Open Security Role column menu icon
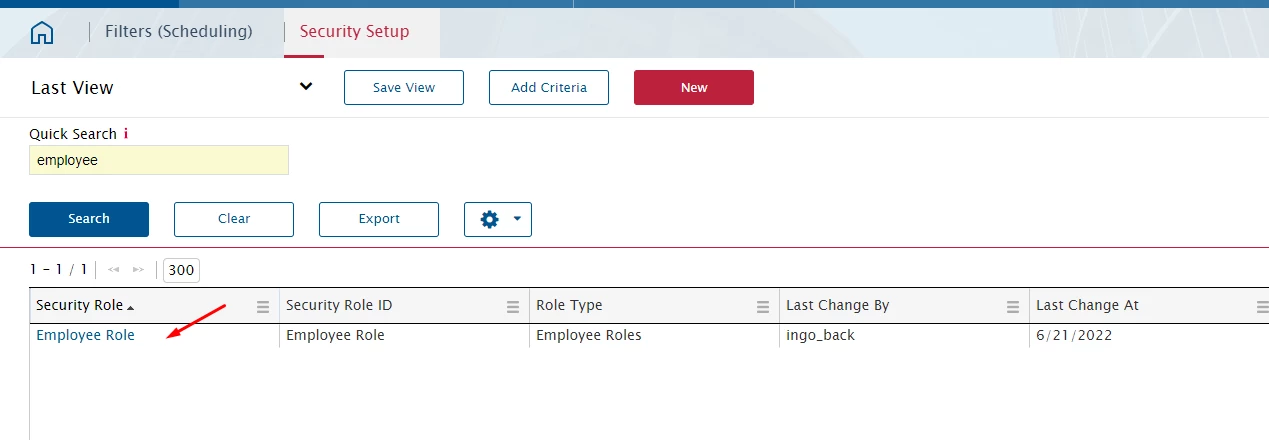The width and height of the screenshot is (1269, 440). point(263,306)
